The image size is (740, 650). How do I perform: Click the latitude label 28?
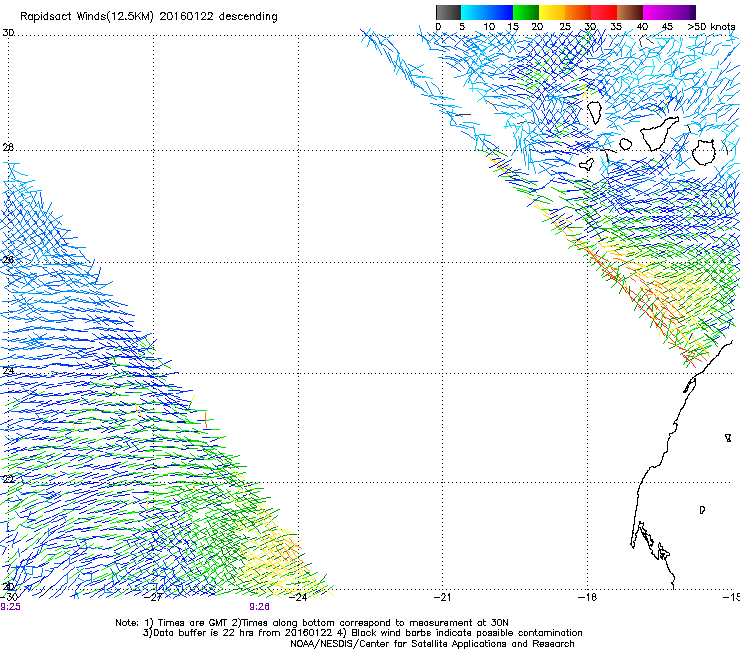click(8, 147)
